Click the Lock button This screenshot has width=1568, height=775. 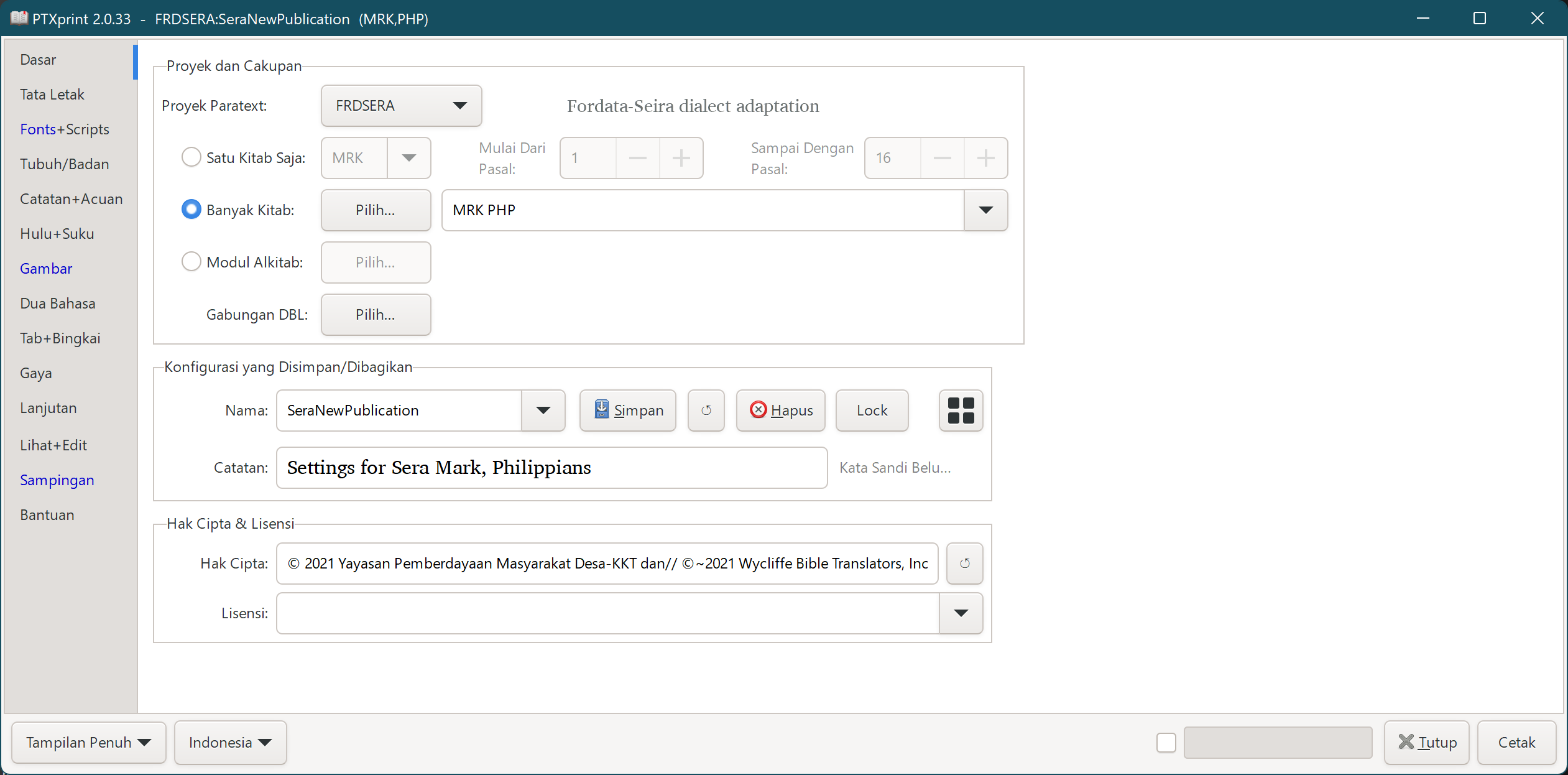pos(872,411)
